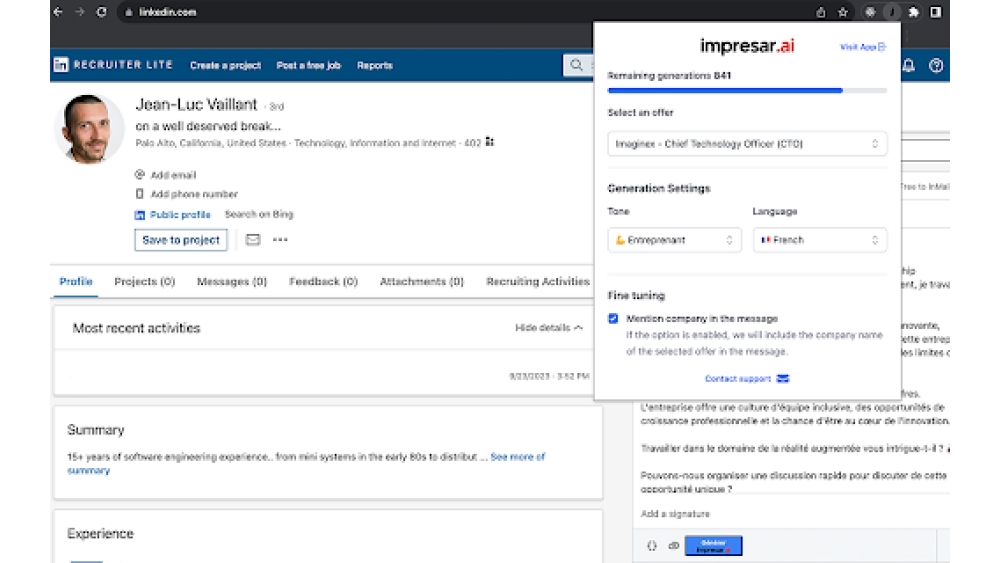Viewport: 1000px width, 563px height.
Task: Click the share page icon in address bar
Action: (x=821, y=12)
